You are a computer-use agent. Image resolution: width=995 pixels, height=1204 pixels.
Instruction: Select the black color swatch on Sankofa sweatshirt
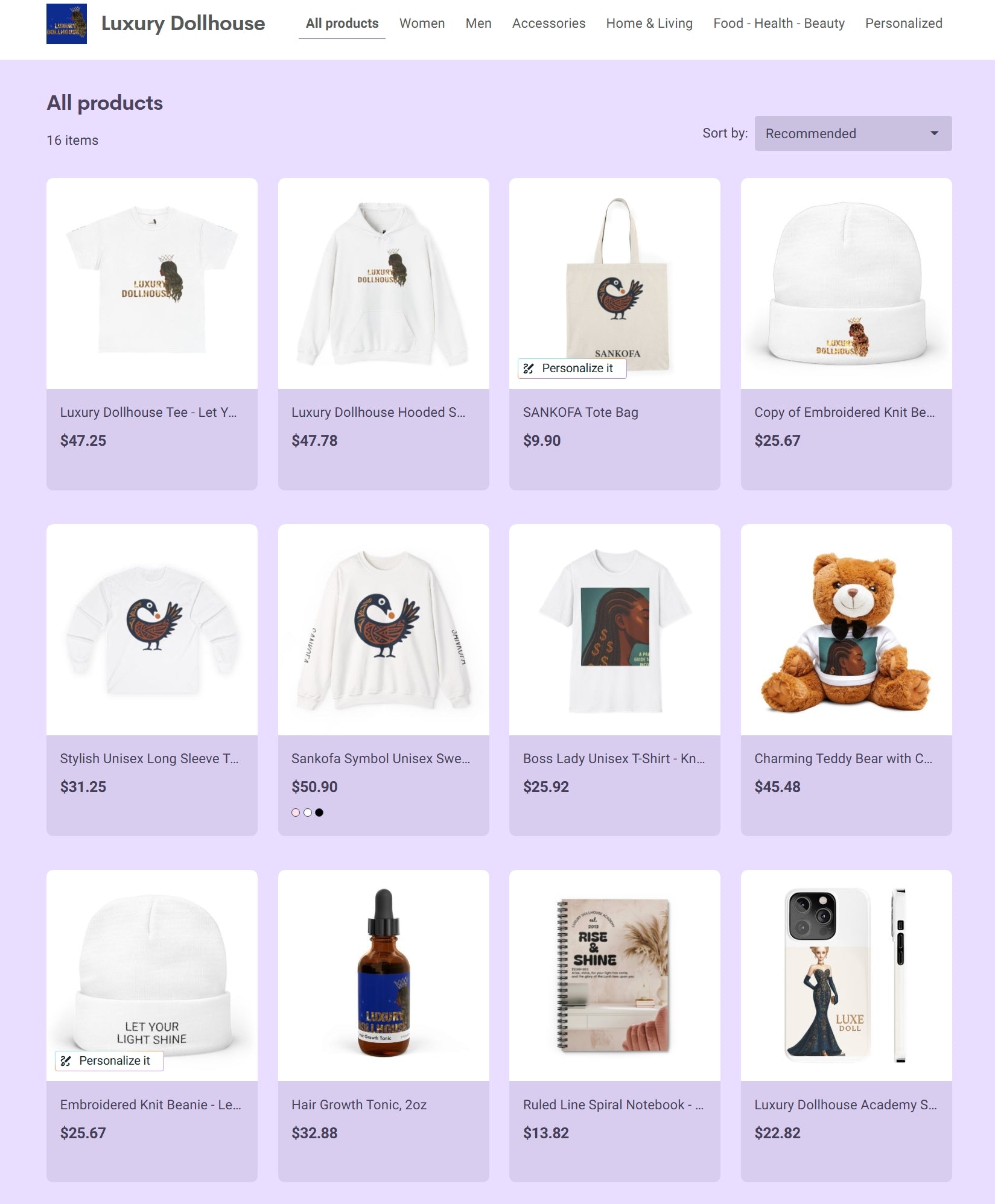pos(319,813)
